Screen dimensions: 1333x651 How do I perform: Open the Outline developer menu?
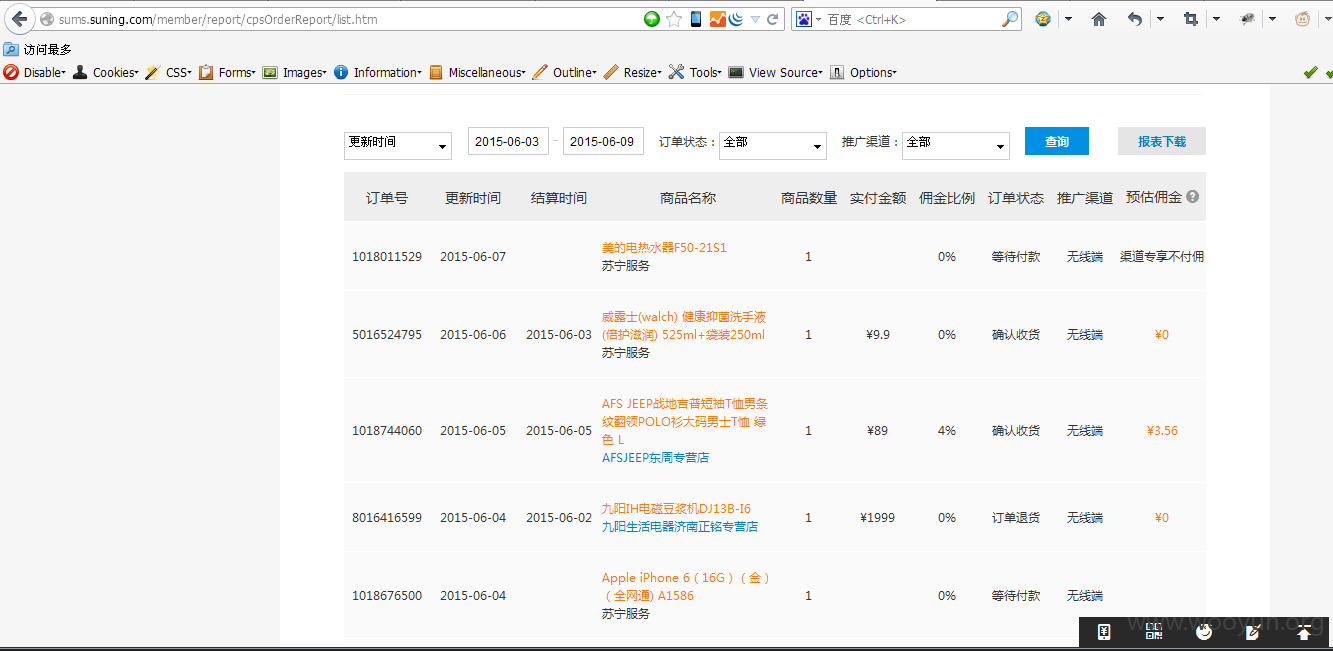point(565,72)
